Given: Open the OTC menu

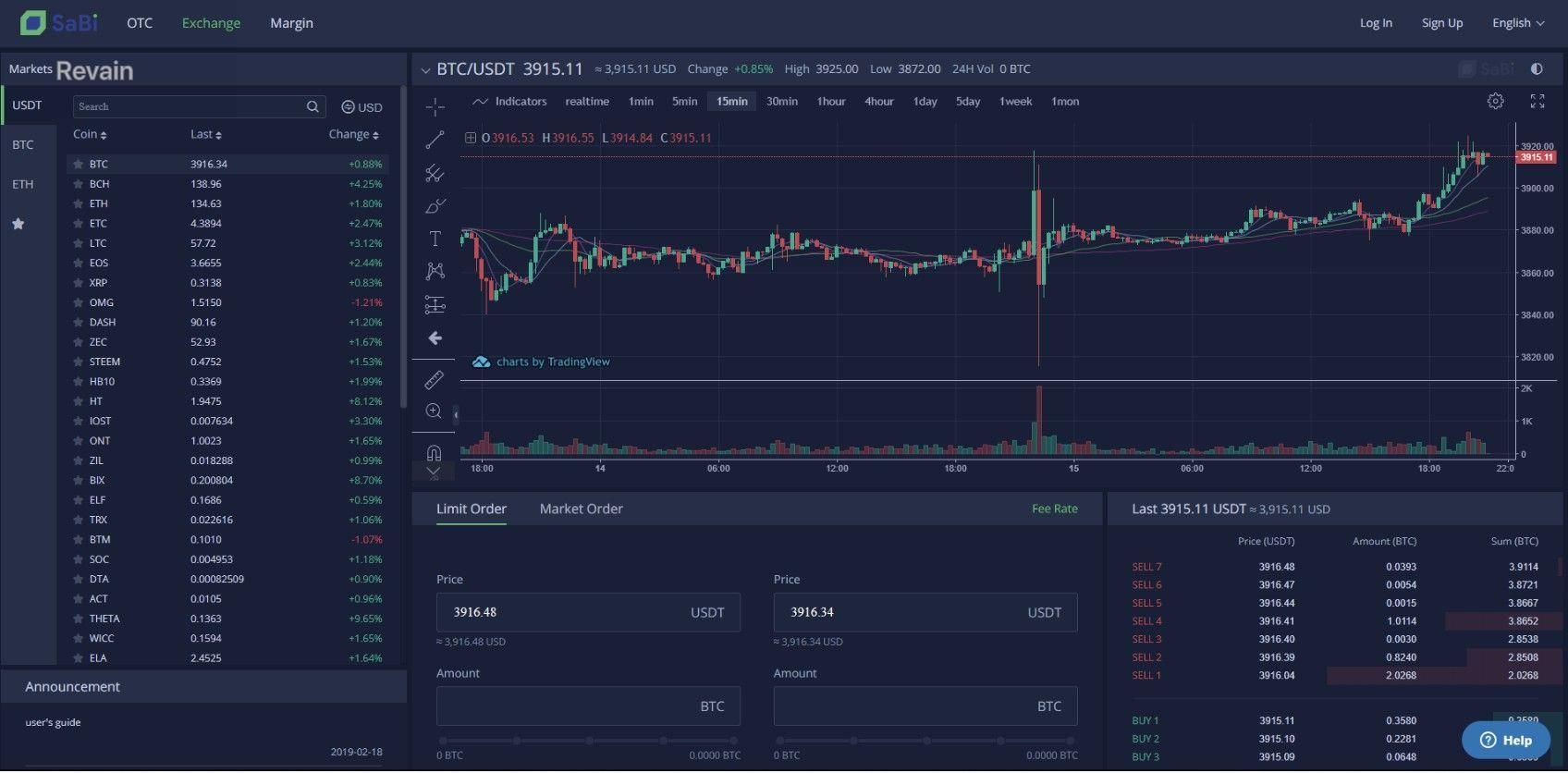Looking at the screenshot, I should coord(140,23).
